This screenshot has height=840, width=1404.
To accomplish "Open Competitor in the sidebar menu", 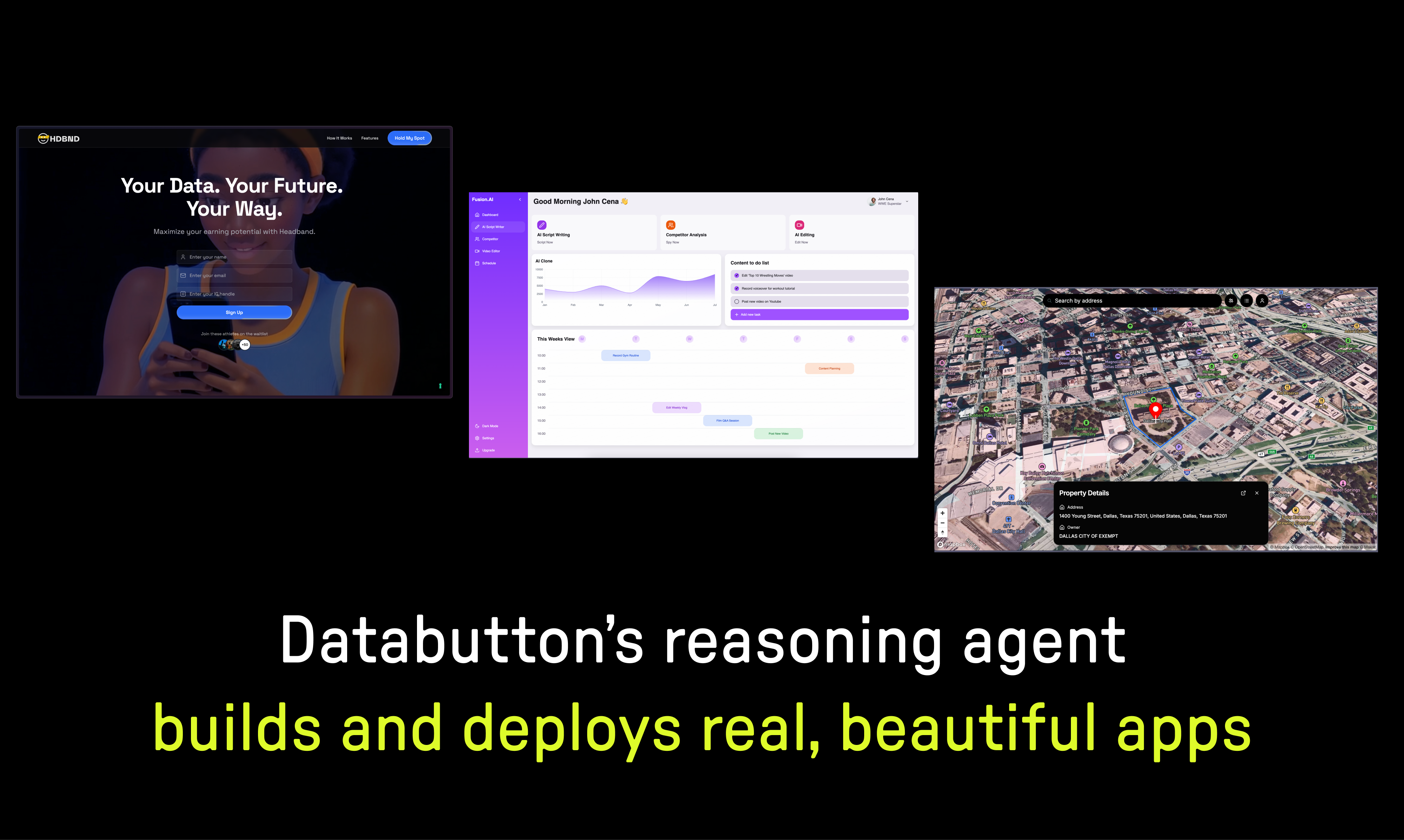I will tap(490, 239).
